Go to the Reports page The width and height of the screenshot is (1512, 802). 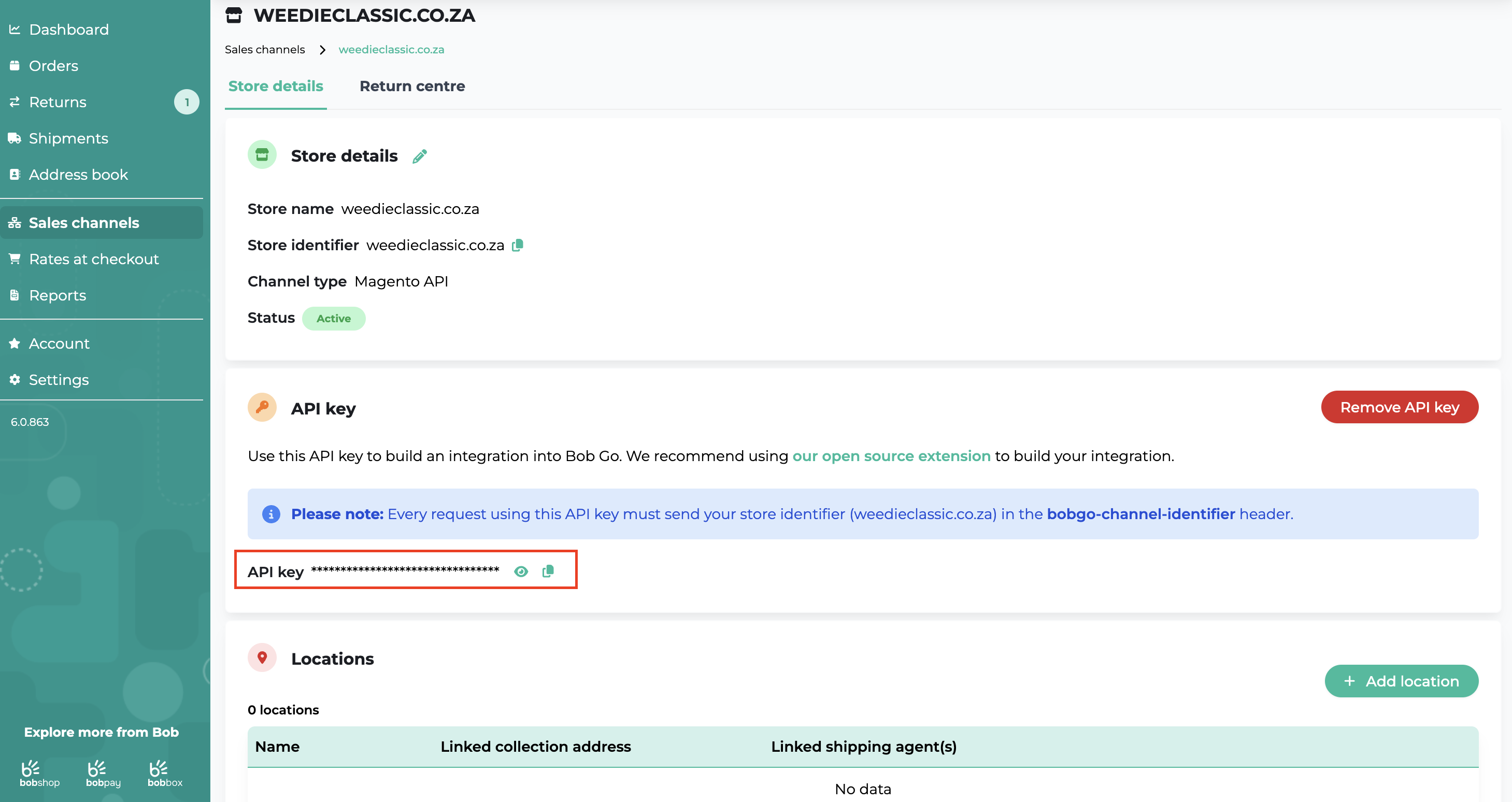(58, 296)
